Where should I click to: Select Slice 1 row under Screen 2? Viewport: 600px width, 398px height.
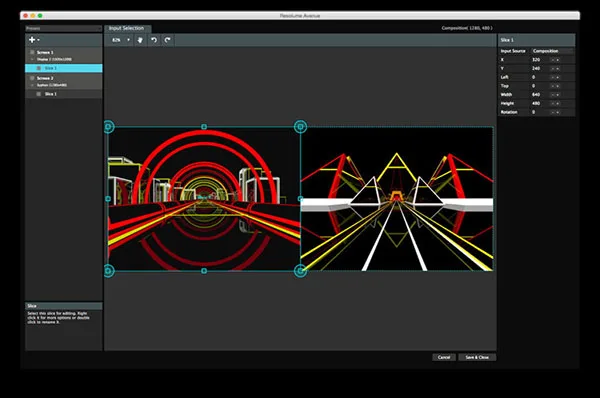(x=64, y=94)
